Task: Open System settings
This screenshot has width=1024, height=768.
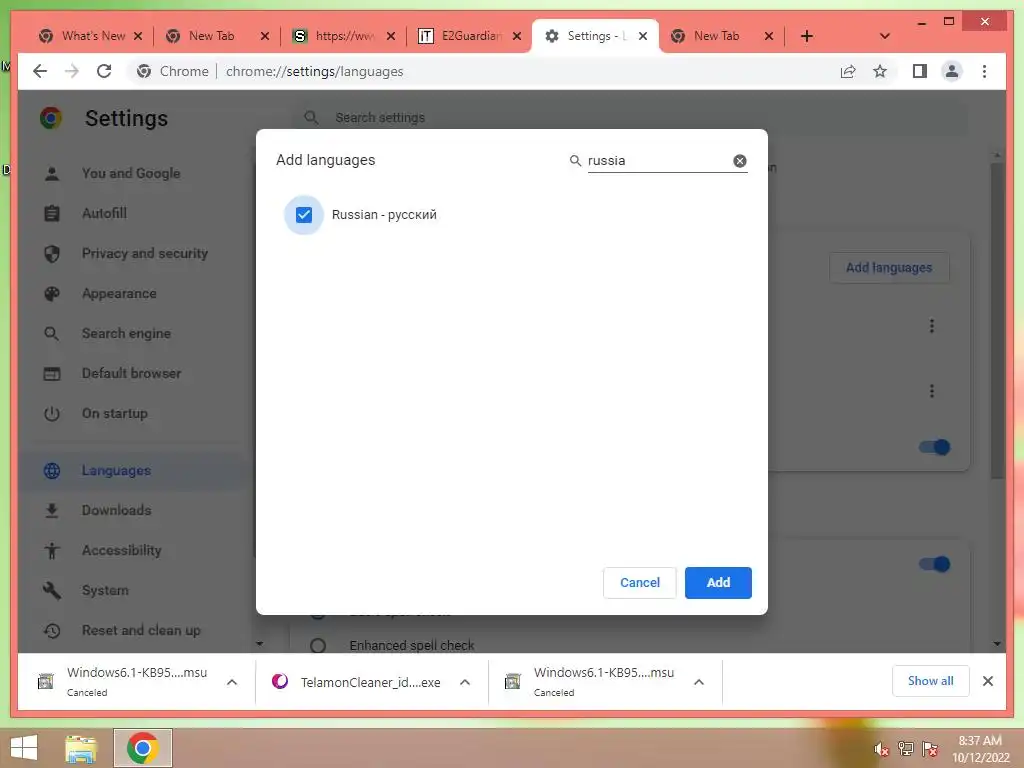Action: [x=105, y=590]
